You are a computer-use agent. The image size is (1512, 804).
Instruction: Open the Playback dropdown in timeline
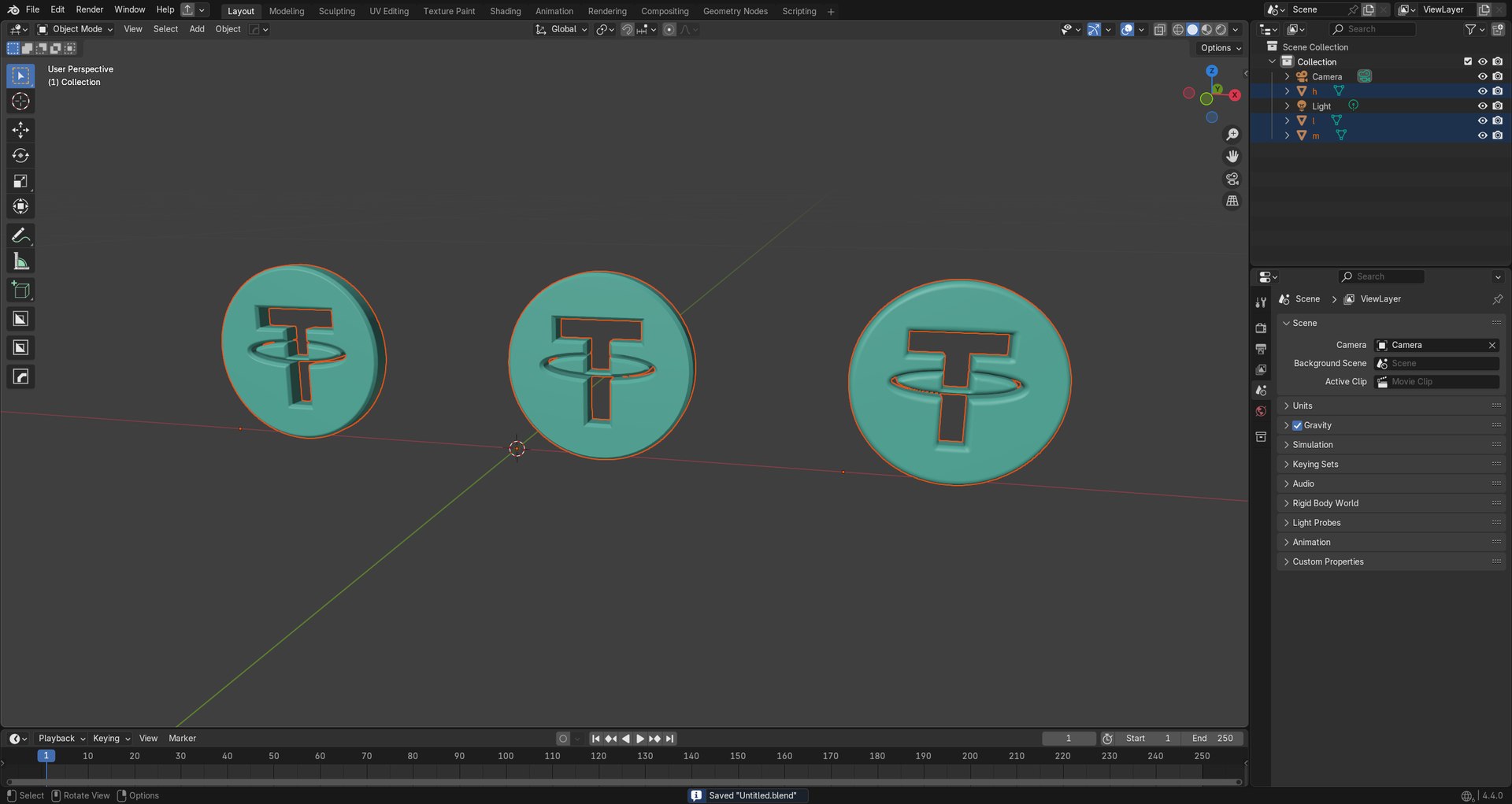[x=61, y=739]
